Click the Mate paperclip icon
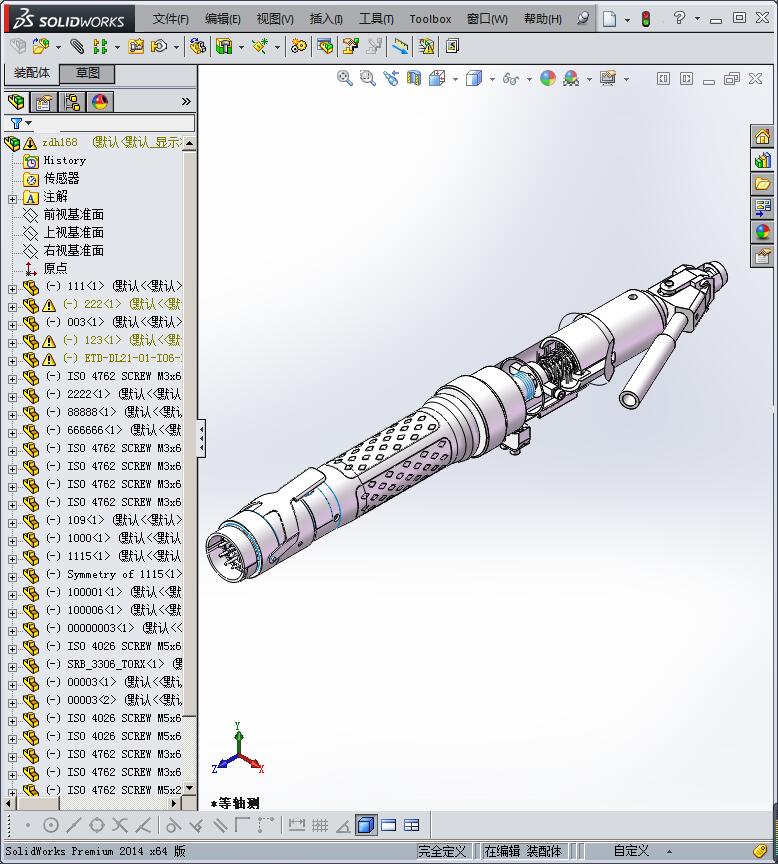 point(77,46)
